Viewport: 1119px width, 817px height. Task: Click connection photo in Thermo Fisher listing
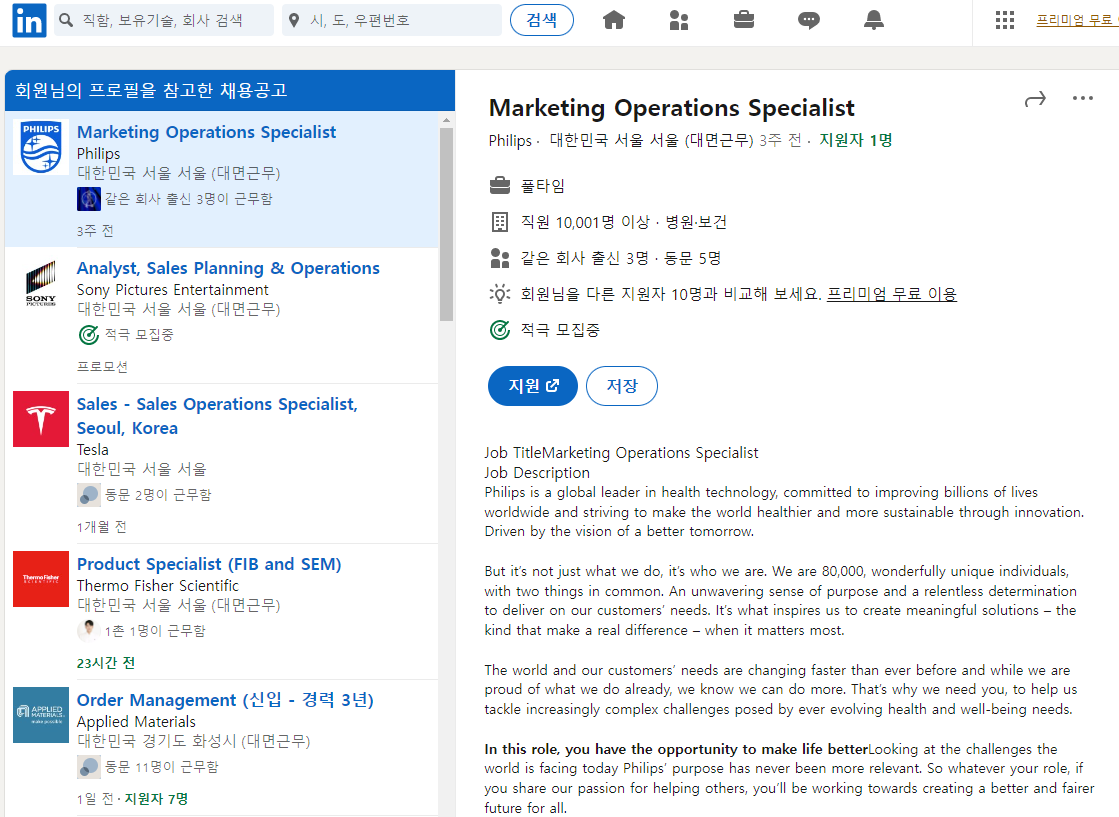[88, 631]
